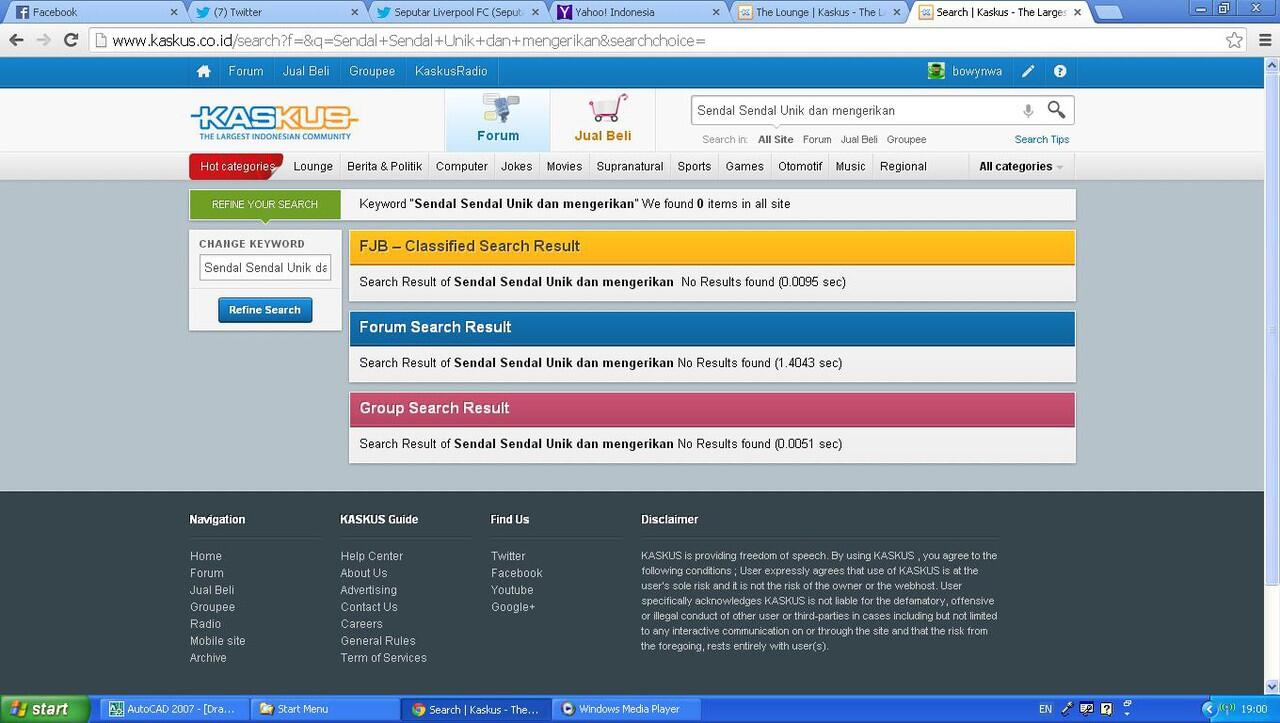Screen dimensions: 1280x723
Task: Open Hot categories menu
Action: coord(236,166)
